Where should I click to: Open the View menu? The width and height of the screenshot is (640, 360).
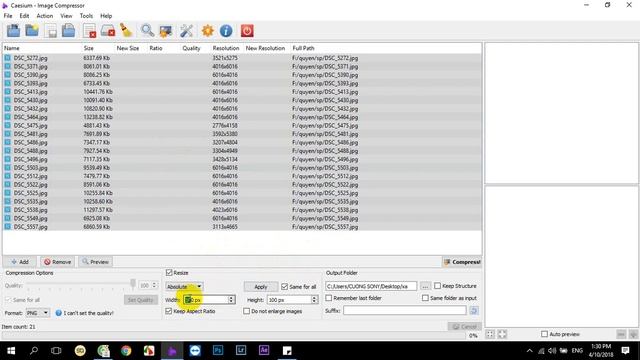tap(66, 16)
